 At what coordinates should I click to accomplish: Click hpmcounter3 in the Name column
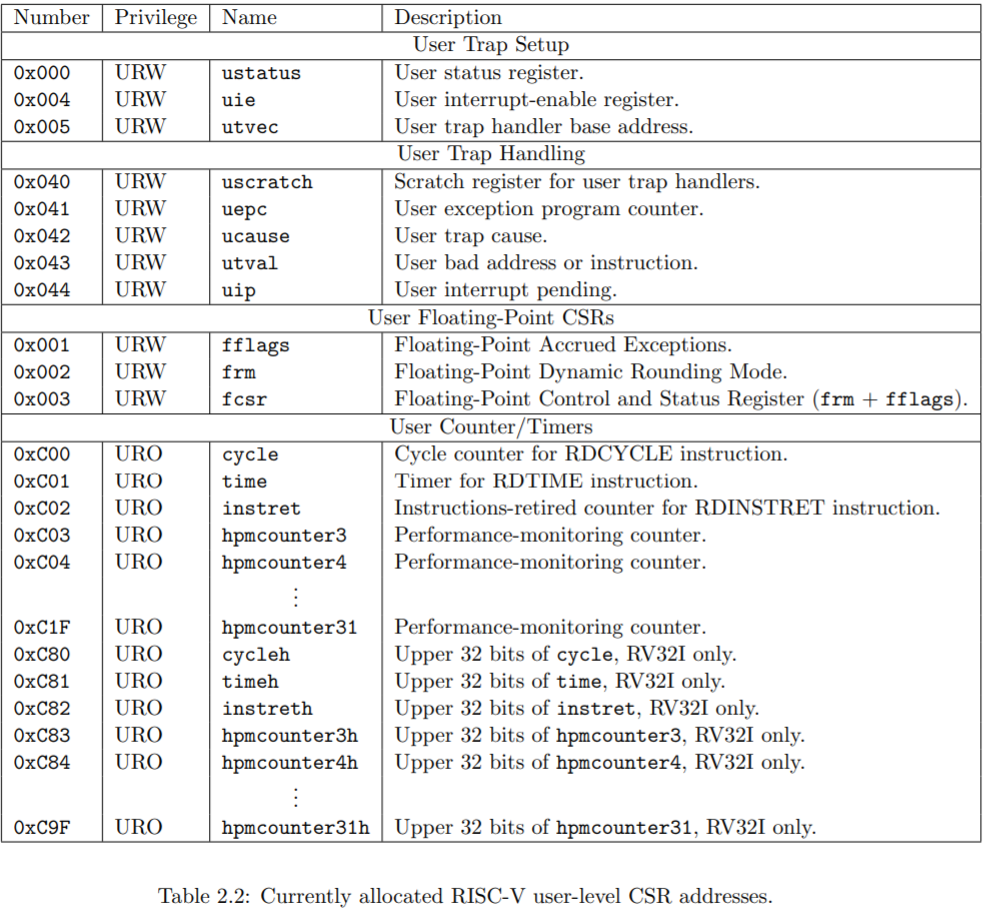point(284,537)
